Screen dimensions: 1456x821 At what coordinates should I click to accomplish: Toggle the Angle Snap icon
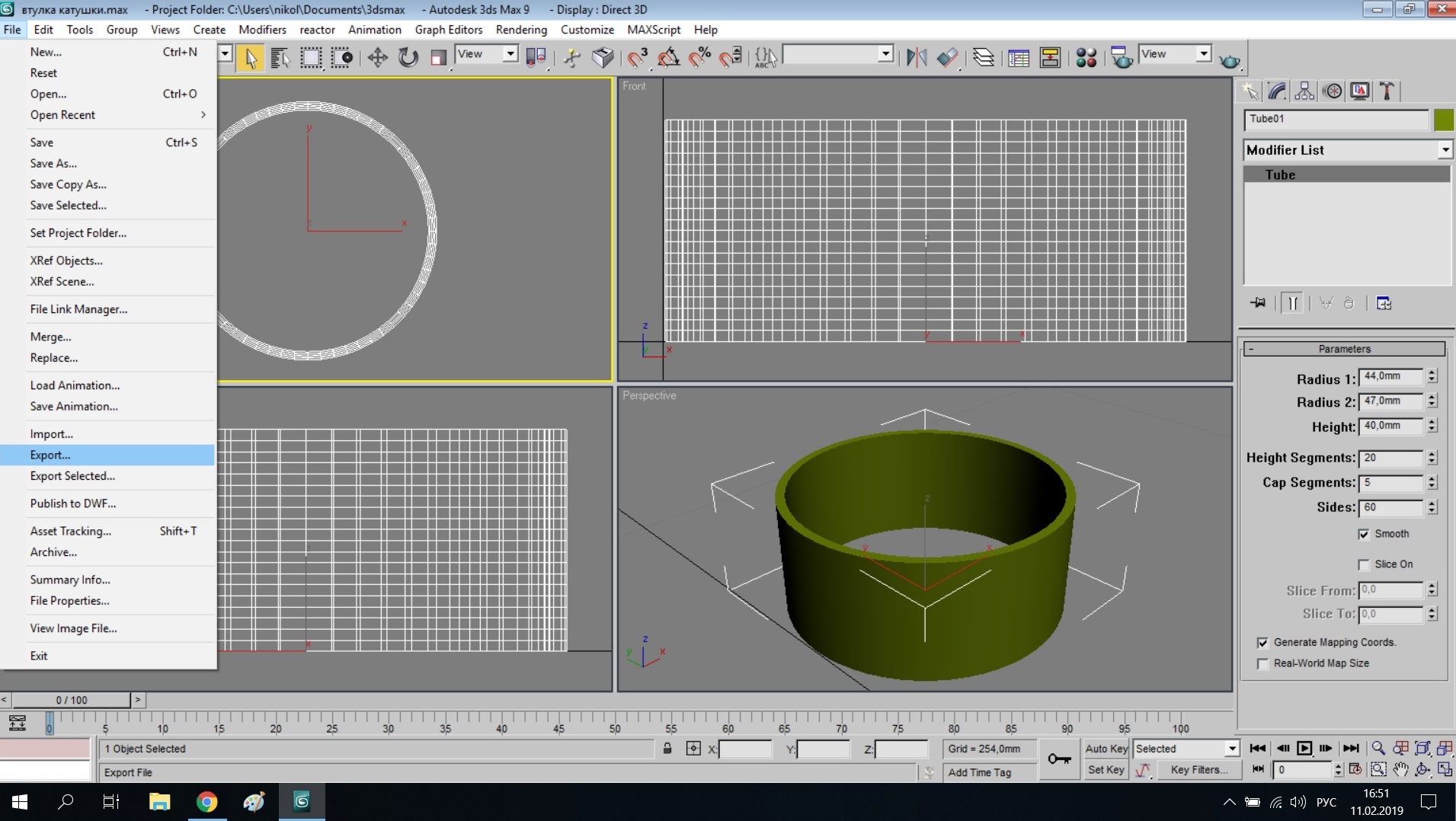(668, 58)
